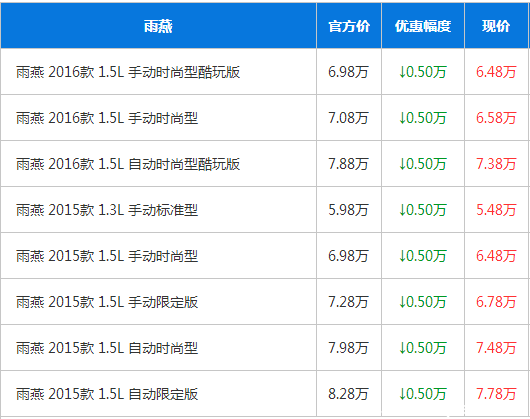Viewport: 530px width, 419px height.
Task: Click the 现价 column header
Action: pos(496,26)
